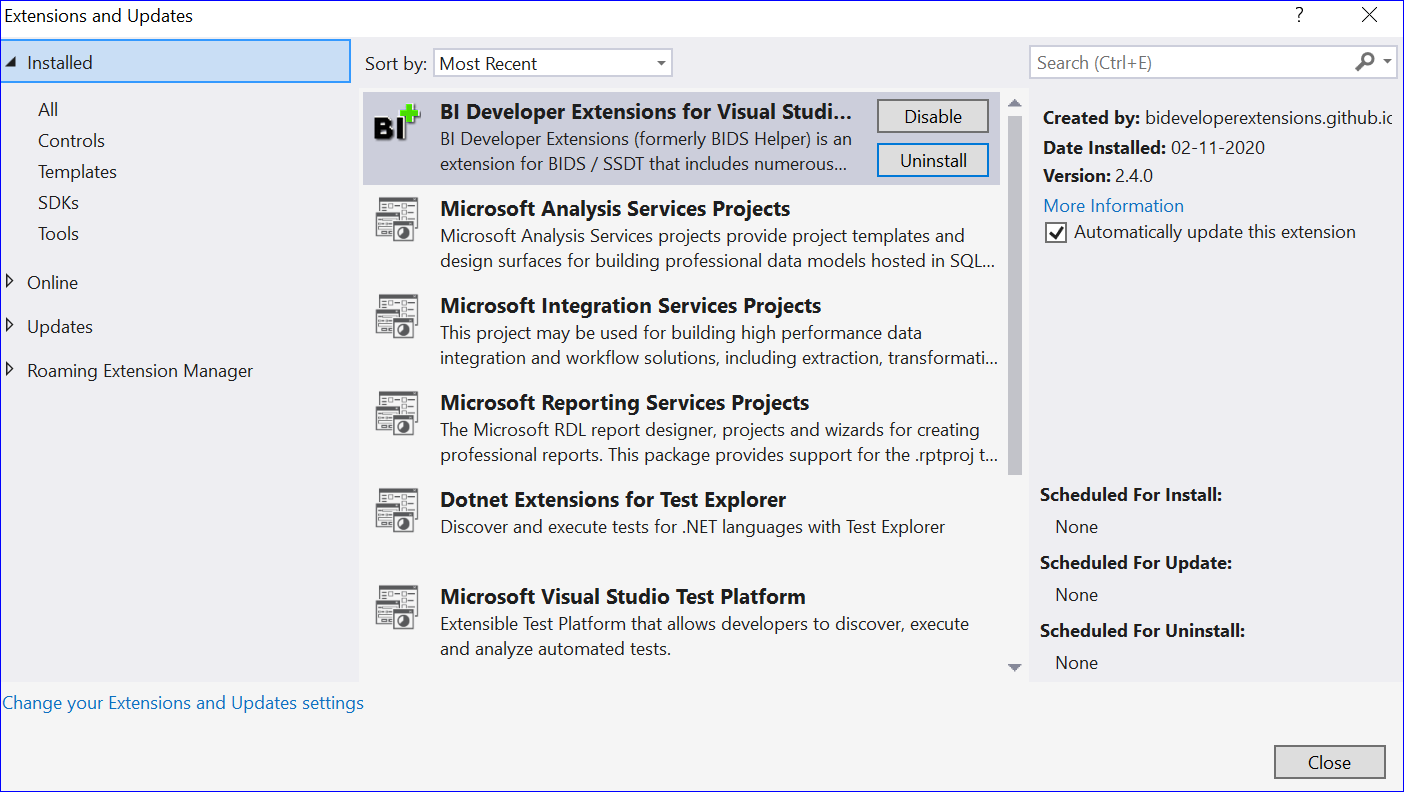Open the Sort by dropdown

(553, 63)
